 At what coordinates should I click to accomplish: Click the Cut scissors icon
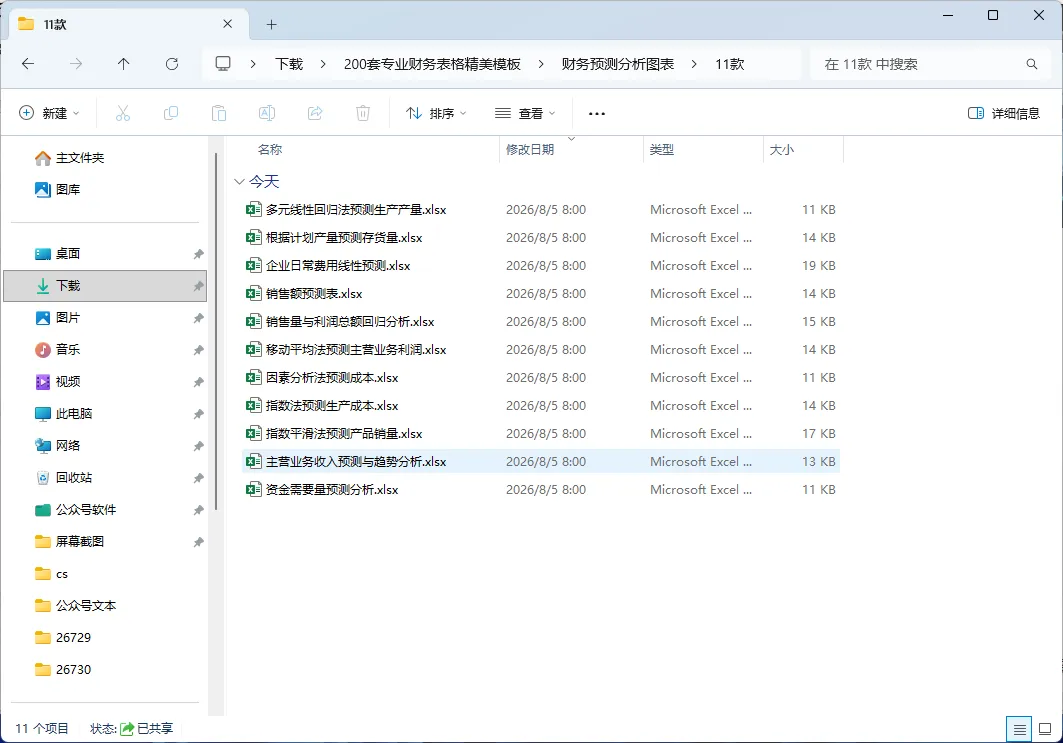pyautogui.click(x=123, y=113)
